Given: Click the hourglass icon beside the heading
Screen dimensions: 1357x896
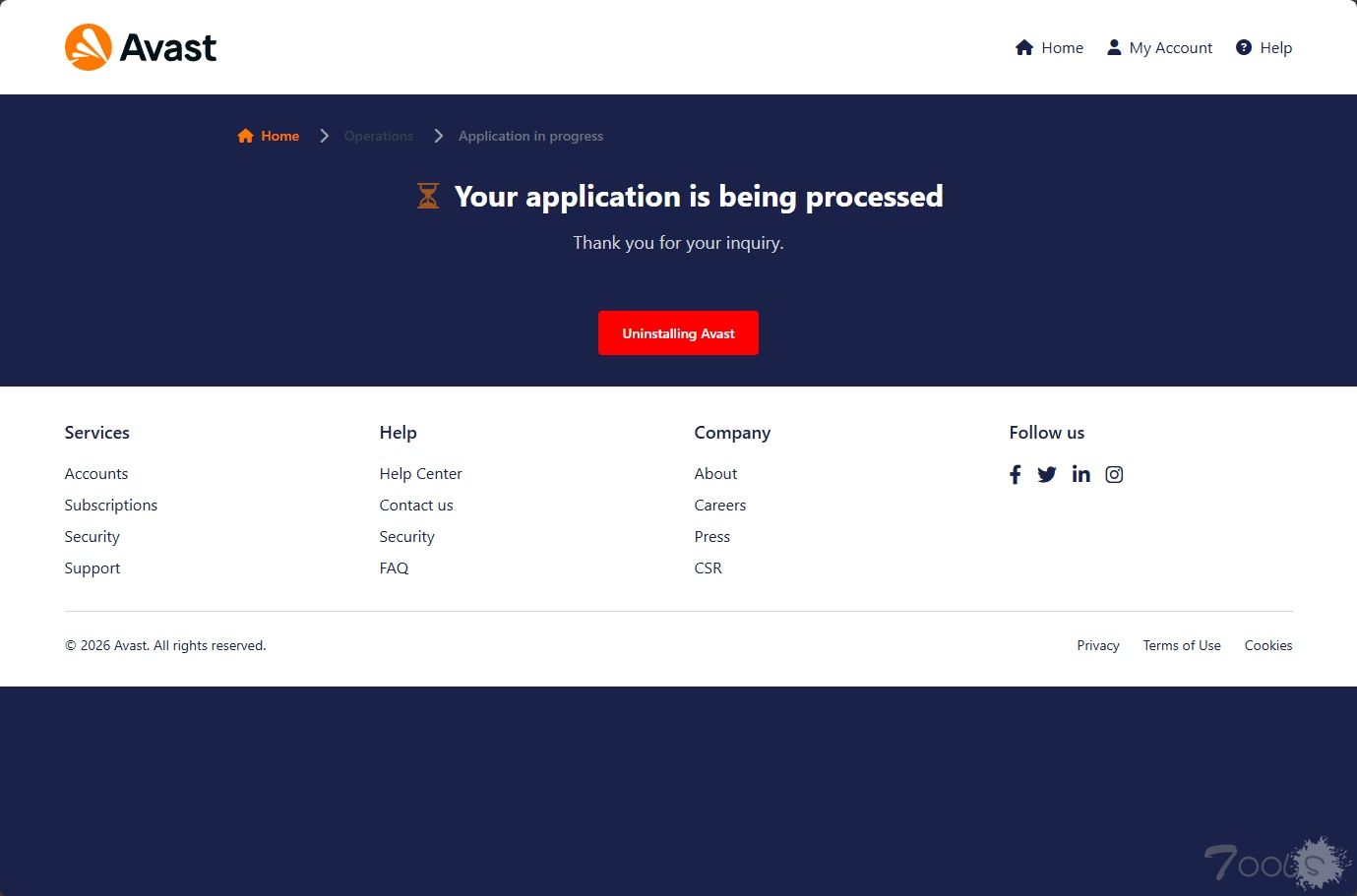Looking at the screenshot, I should 428,196.
